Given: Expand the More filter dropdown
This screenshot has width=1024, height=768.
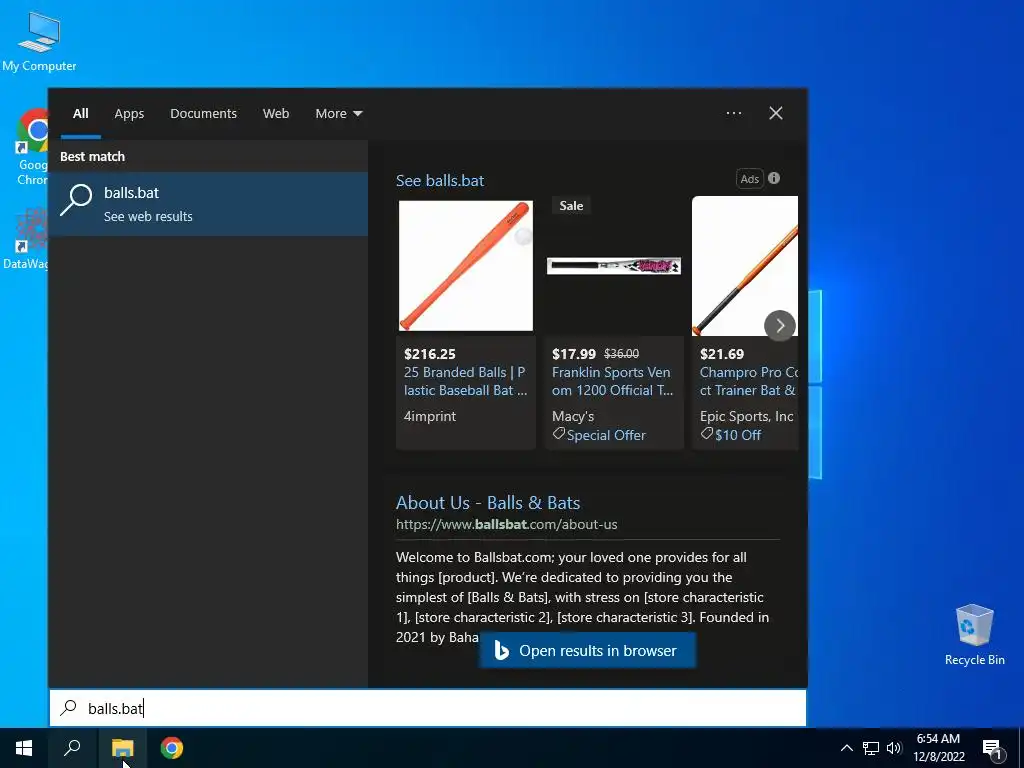Looking at the screenshot, I should 338,114.
